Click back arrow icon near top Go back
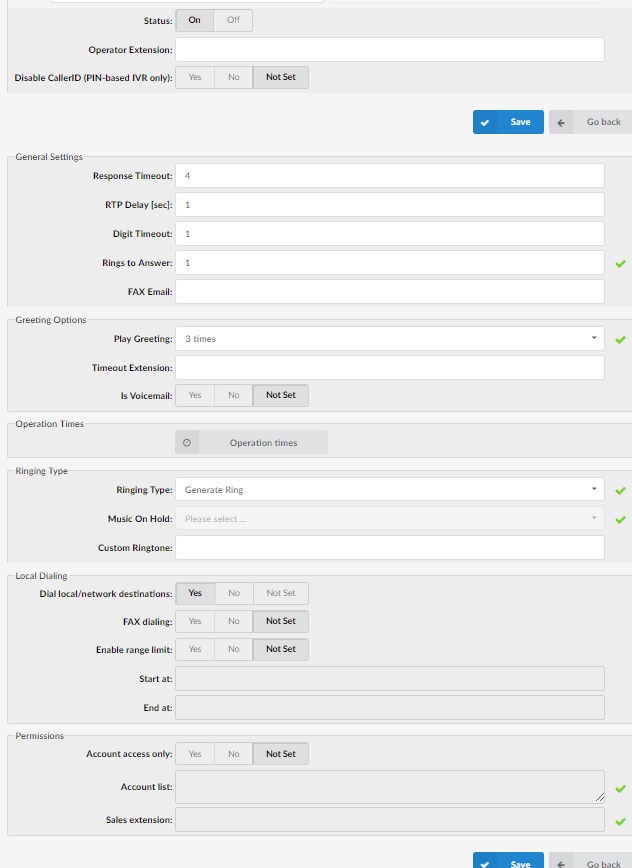The width and height of the screenshot is (632, 868). (562, 122)
